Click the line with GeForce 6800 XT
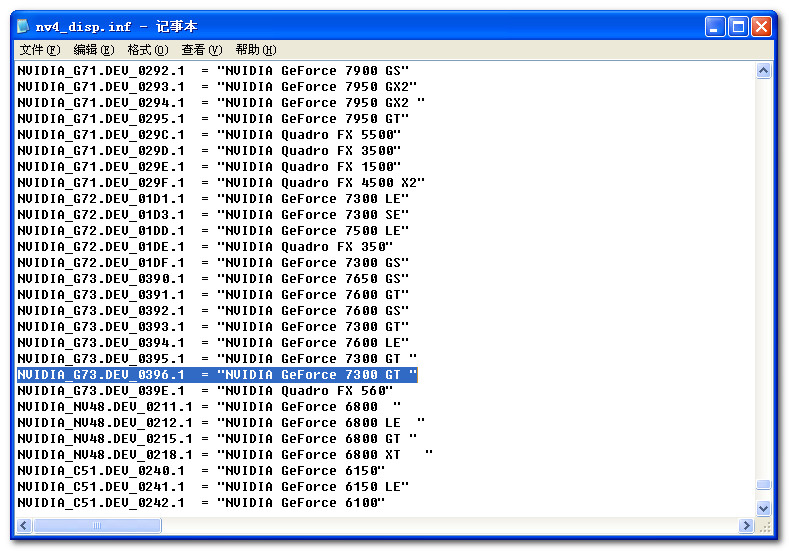 point(225,455)
